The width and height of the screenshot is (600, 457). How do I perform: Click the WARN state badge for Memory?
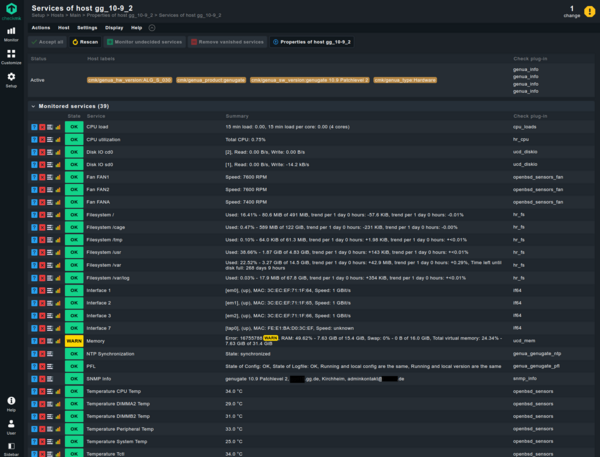[74, 341]
